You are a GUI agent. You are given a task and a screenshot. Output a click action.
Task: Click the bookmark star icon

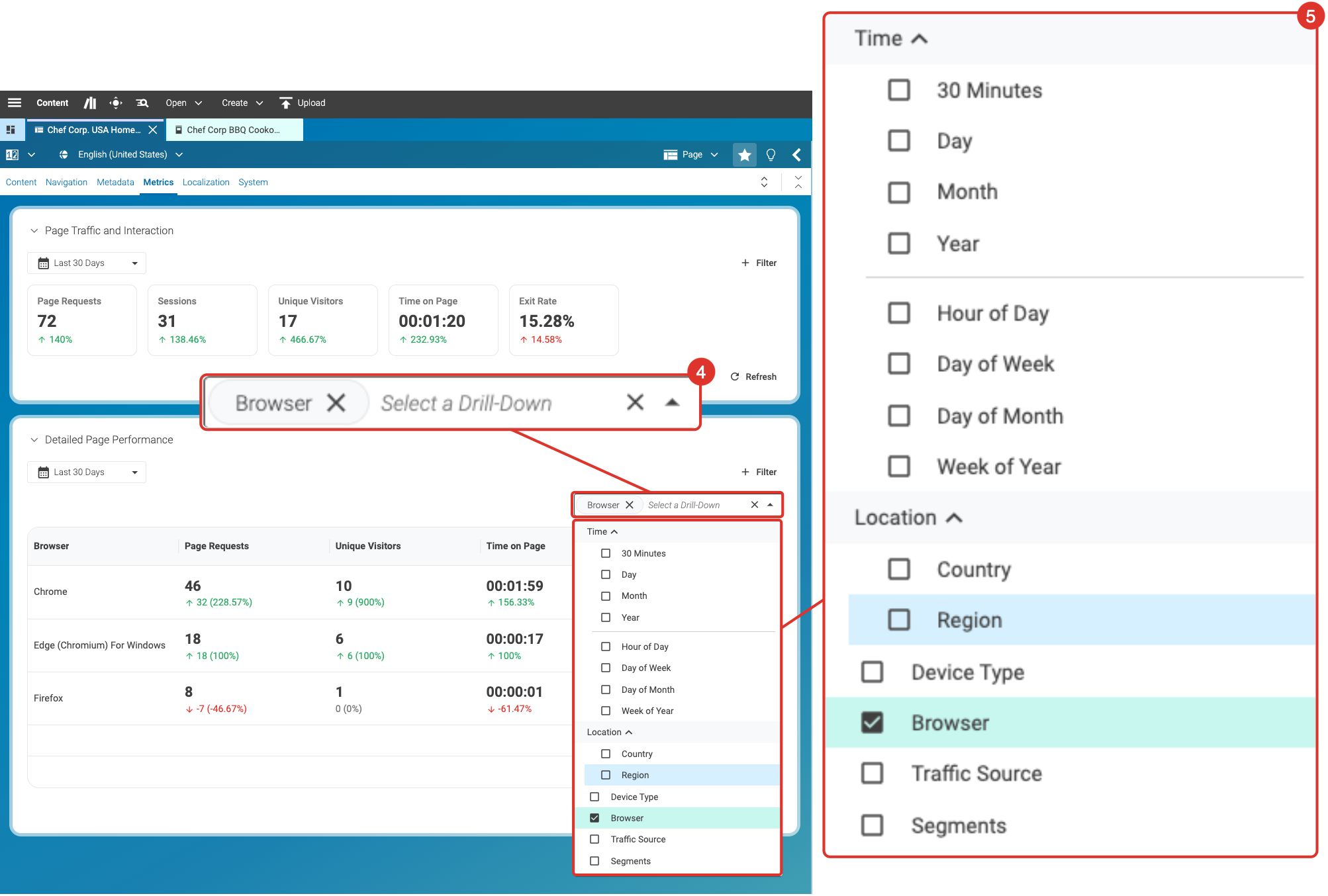coord(744,155)
